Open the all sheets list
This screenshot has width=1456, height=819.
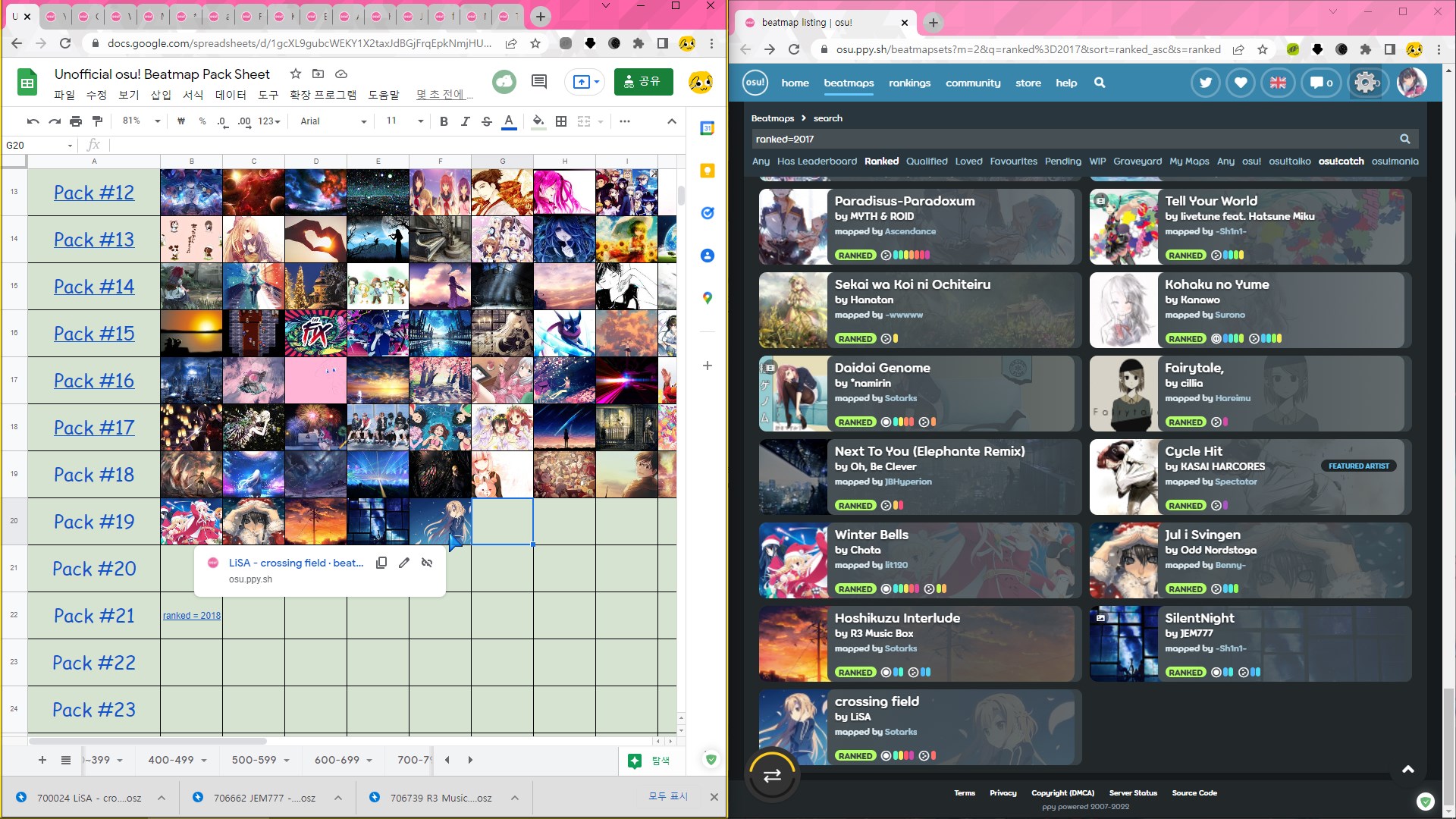point(66,760)
